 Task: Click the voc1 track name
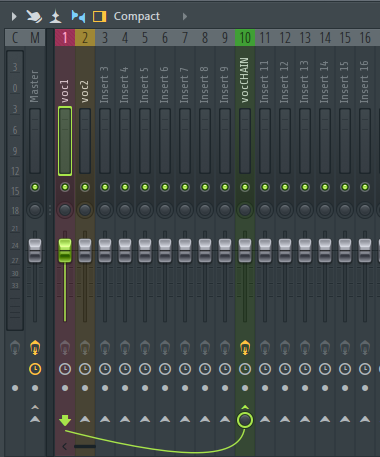click(x=65, y=91)
